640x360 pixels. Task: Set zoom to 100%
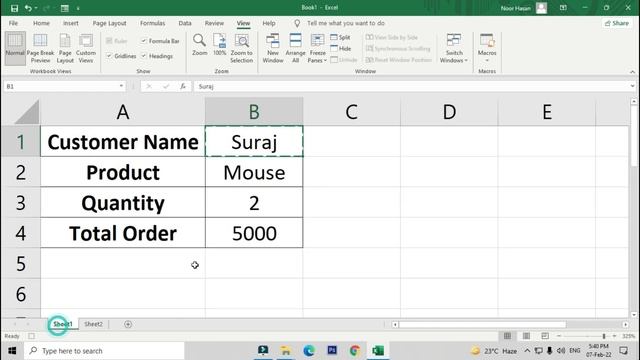pos(220,45)
